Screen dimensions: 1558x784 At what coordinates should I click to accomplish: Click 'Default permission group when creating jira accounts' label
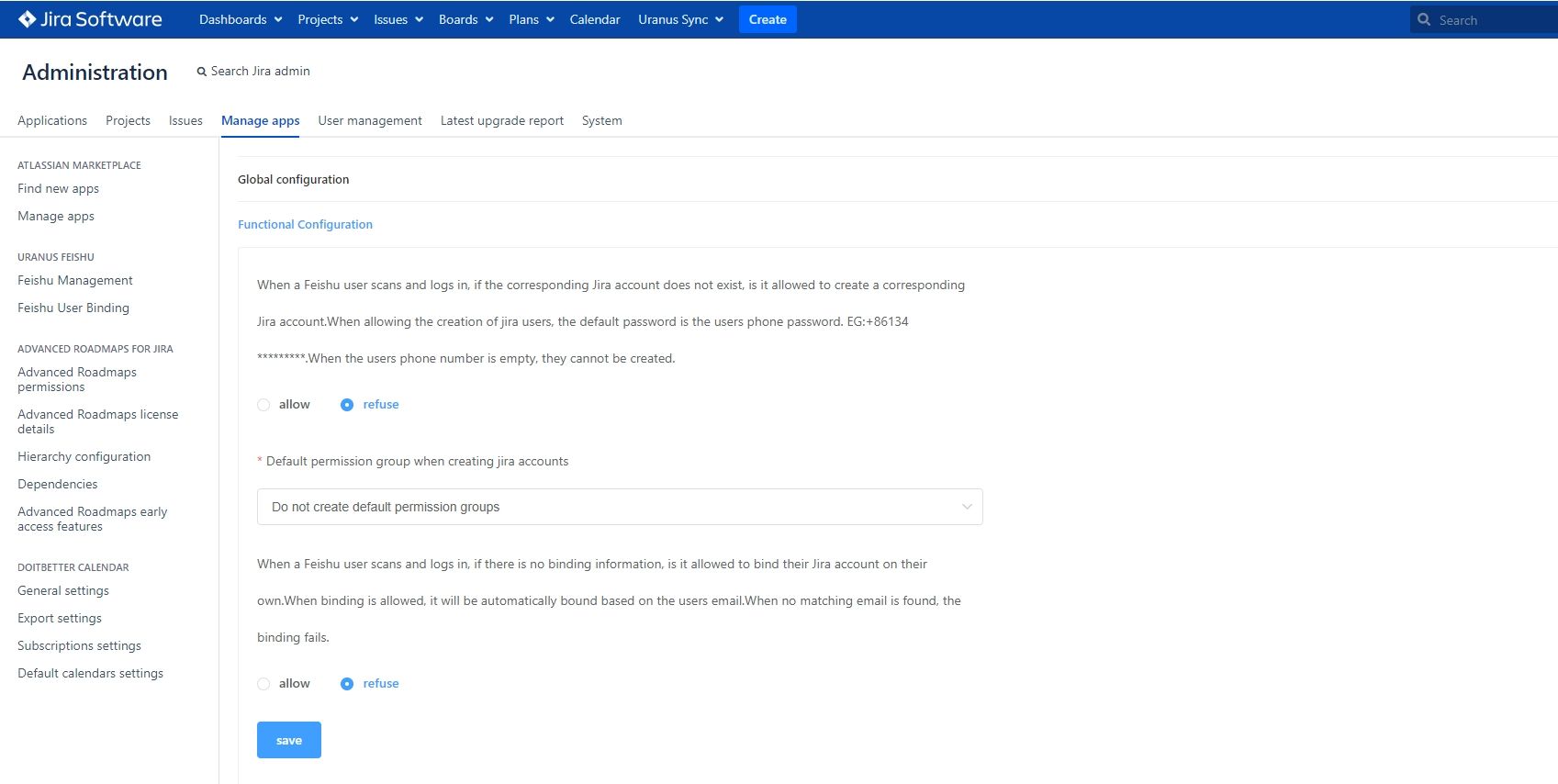pos(418,461)
